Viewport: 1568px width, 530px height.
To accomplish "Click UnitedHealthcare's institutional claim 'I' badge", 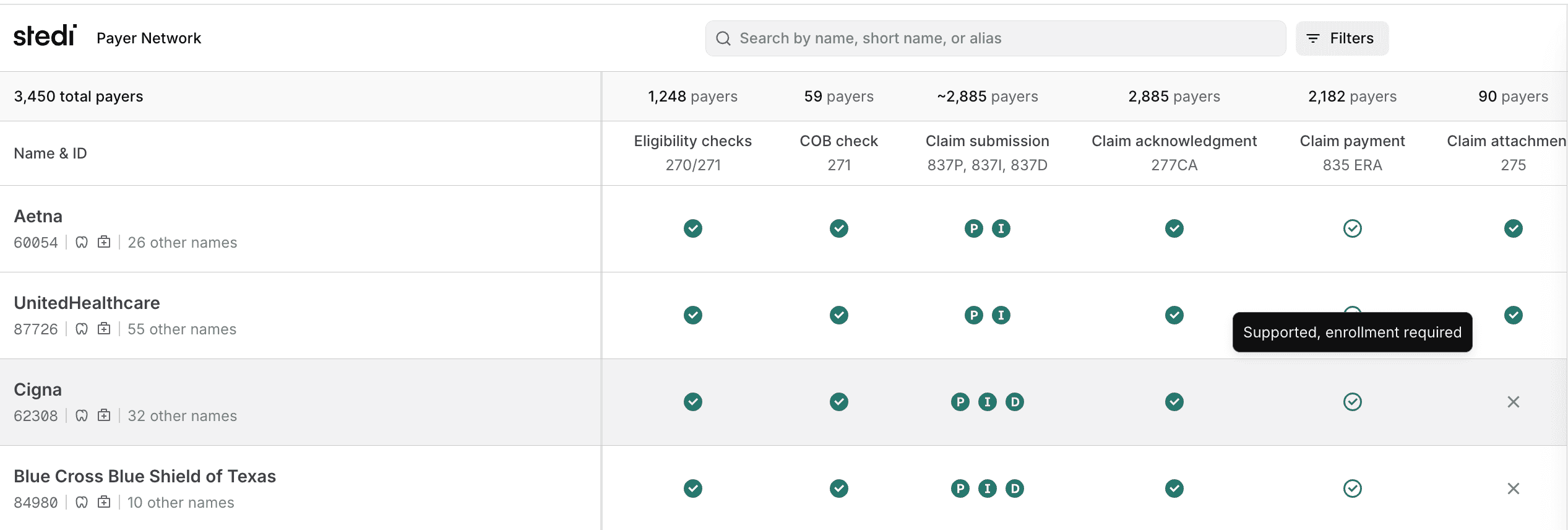I will coord(1001,315).
